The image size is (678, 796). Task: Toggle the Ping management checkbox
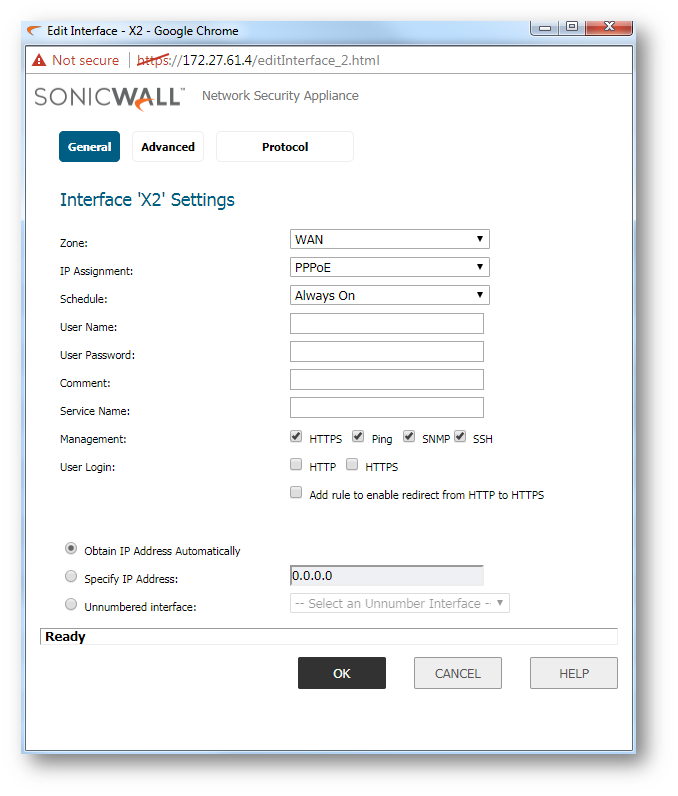pyautogui.click(x=358, y=437)
